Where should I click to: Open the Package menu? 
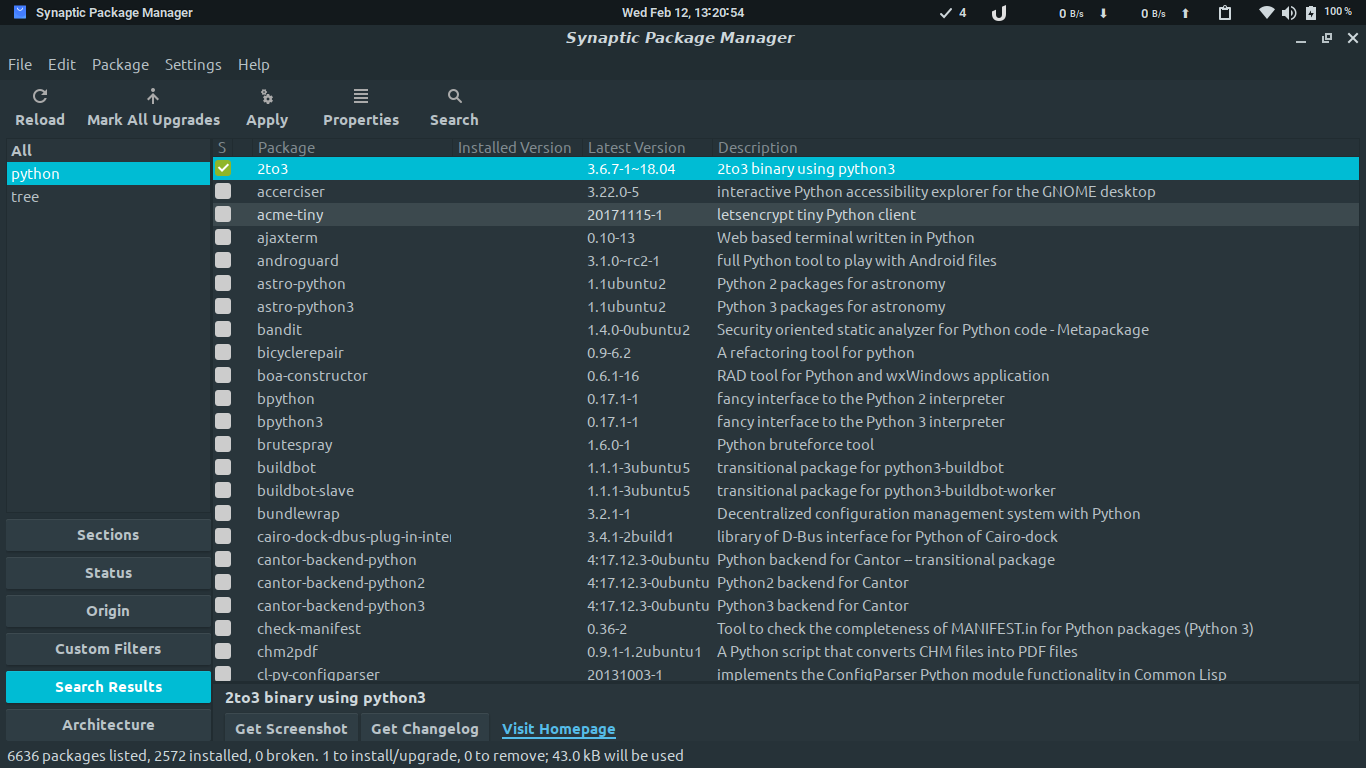coord(120,65)
